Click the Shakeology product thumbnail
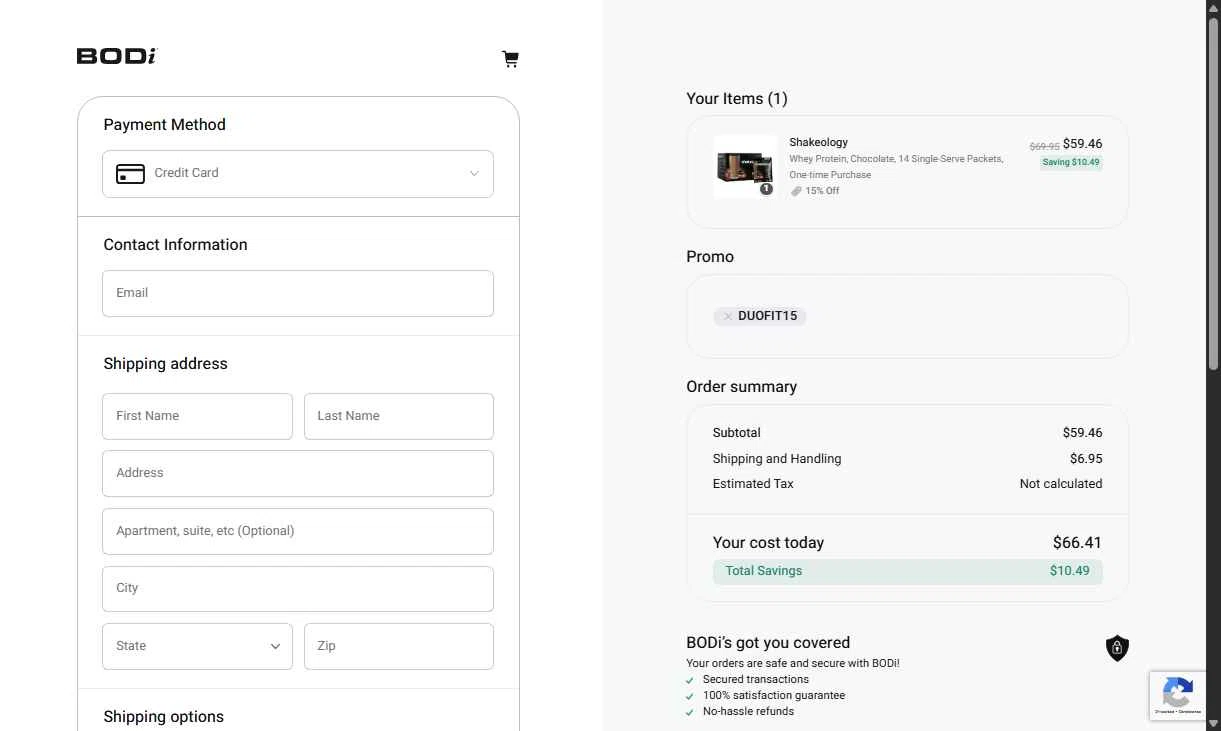1221x731 pixels. pyautogui.click(x=745, y=166)
